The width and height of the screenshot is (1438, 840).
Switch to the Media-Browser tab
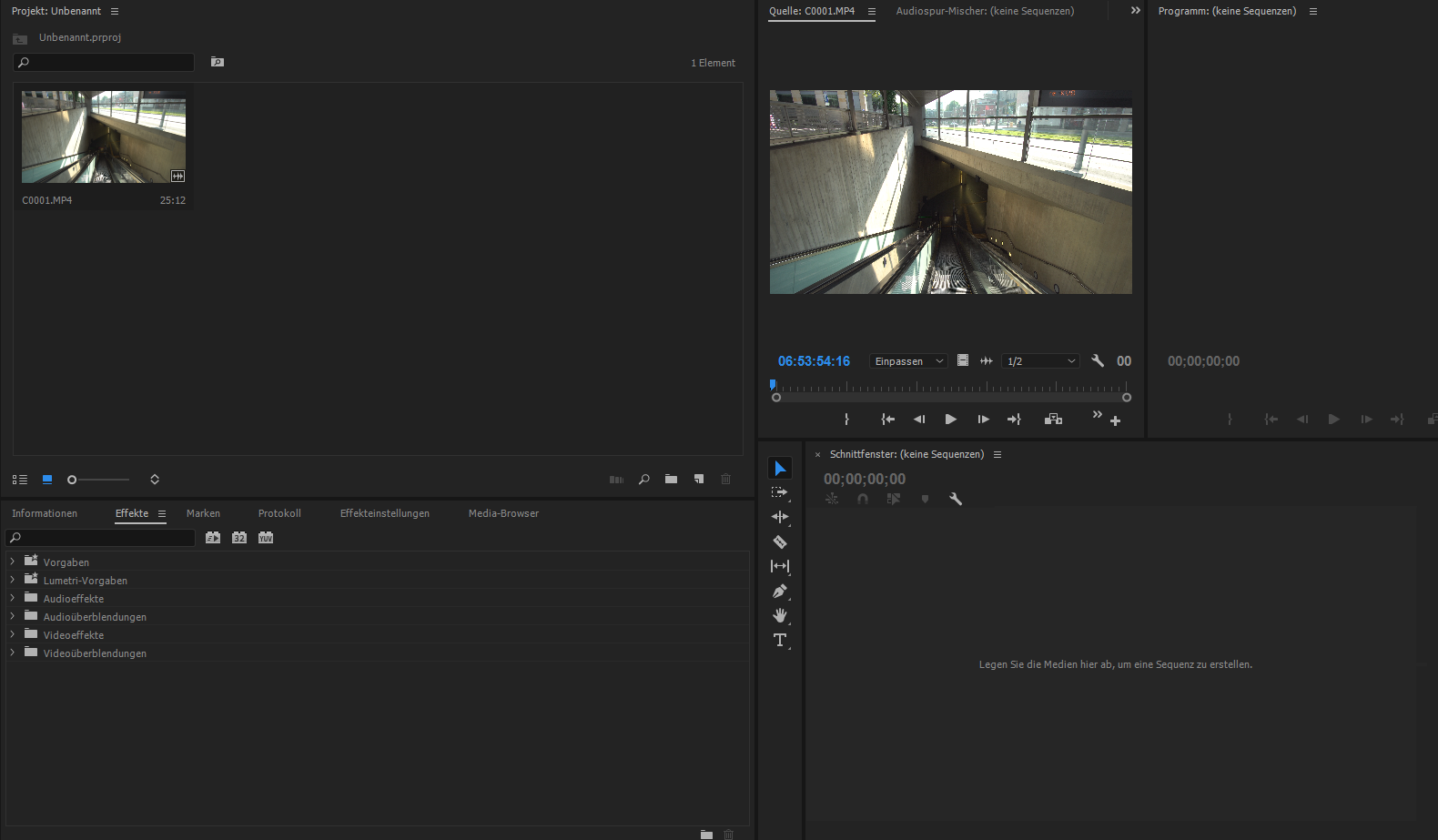(503, 513)
